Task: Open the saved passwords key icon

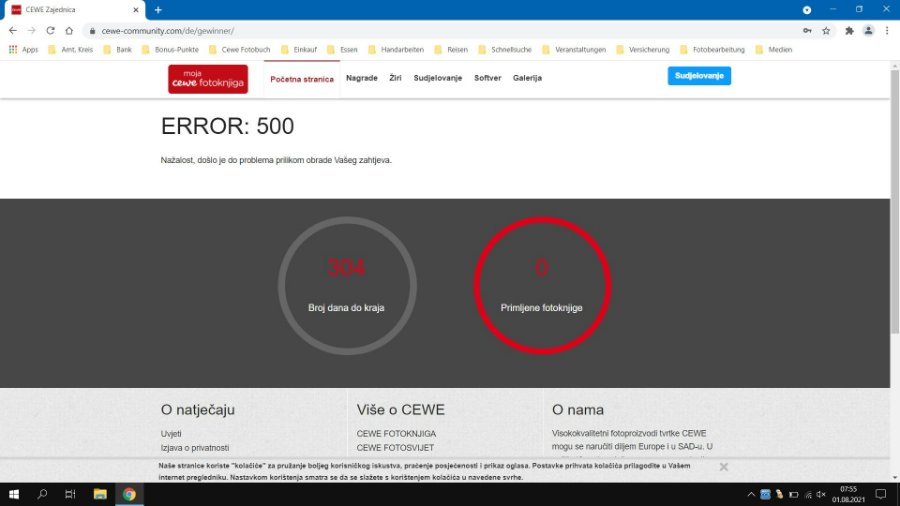Action: [807, 31]
